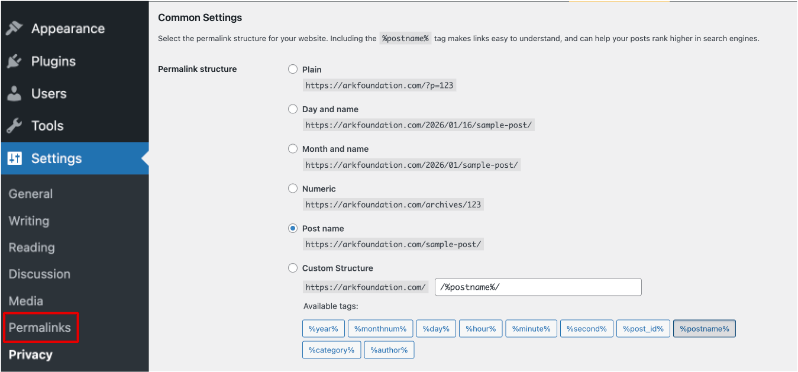This screenshot has width=798, height=372.
Task: Insert the %second% tag
Action: 587,329
